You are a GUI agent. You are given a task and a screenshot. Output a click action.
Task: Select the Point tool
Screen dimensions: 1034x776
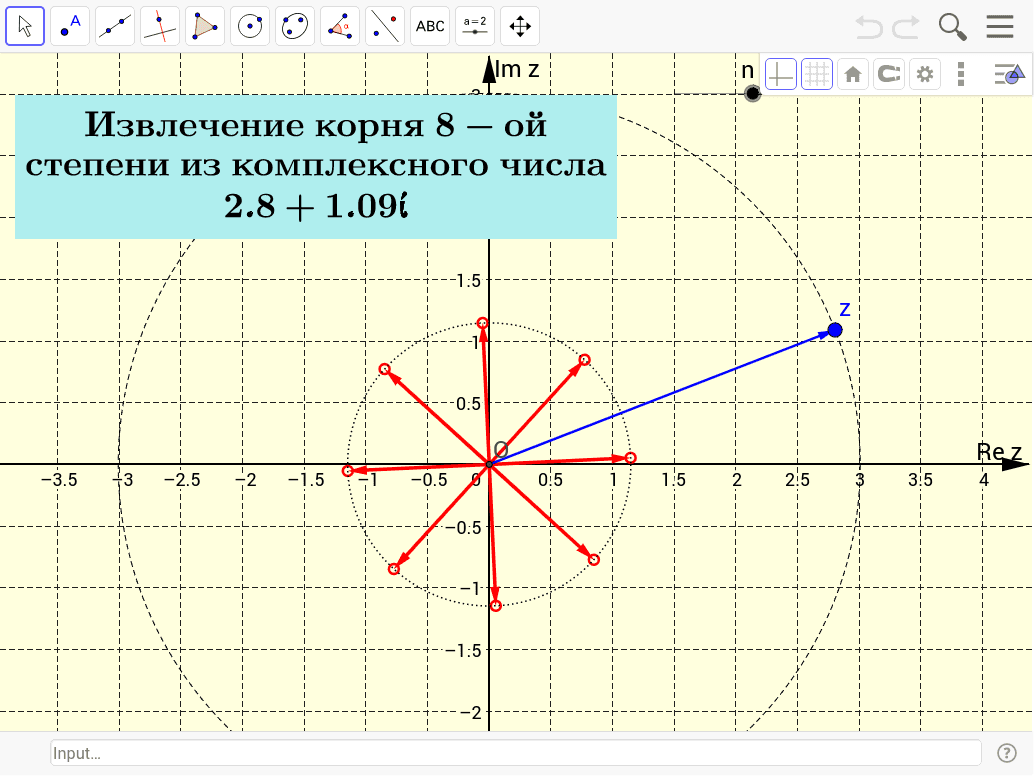pos(70,26)
